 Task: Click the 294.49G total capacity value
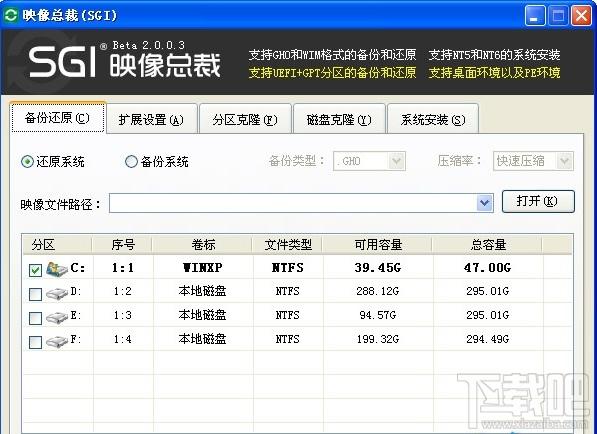tap(488, 339)
